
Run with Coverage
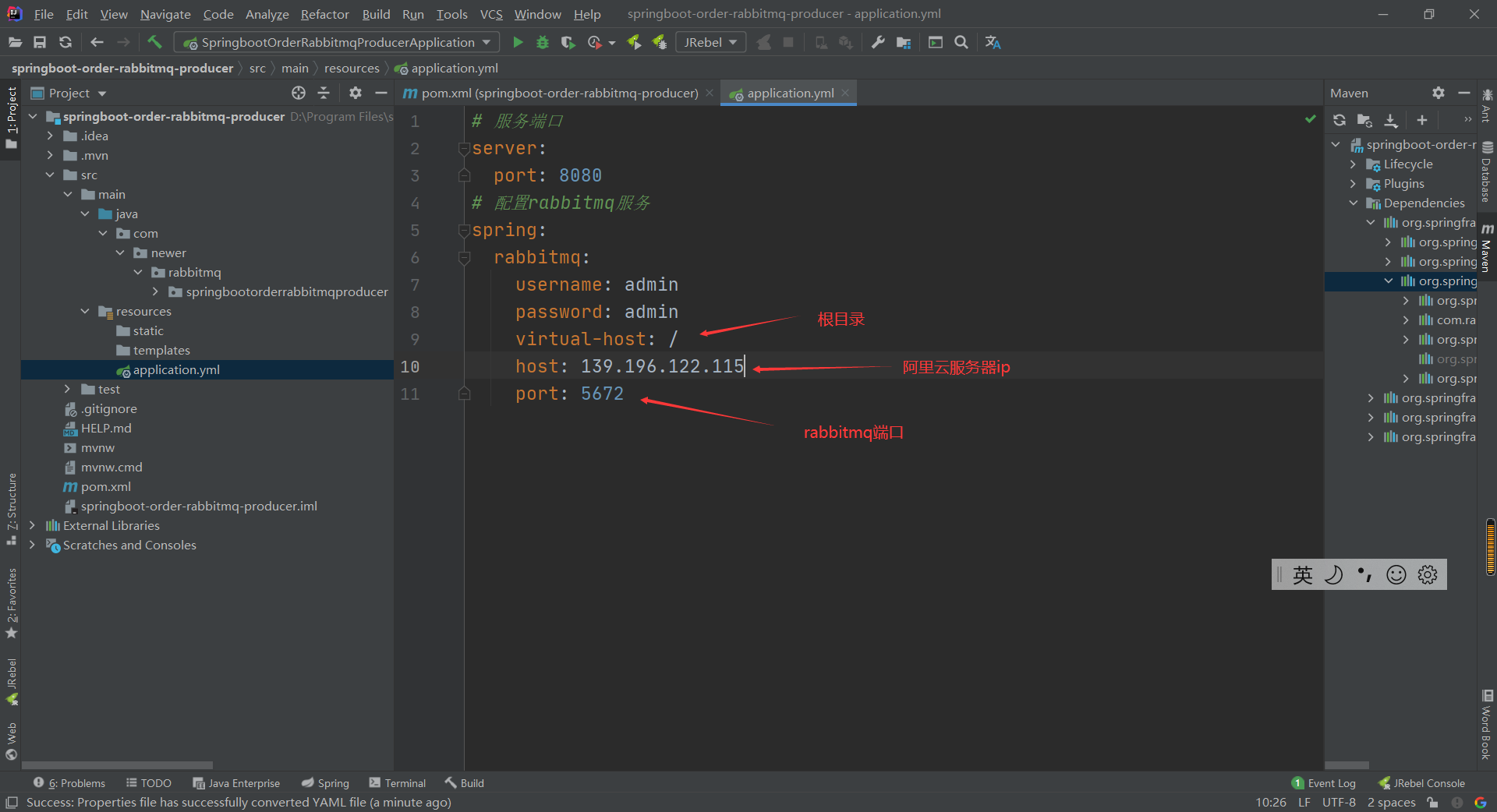click(568, 42)
